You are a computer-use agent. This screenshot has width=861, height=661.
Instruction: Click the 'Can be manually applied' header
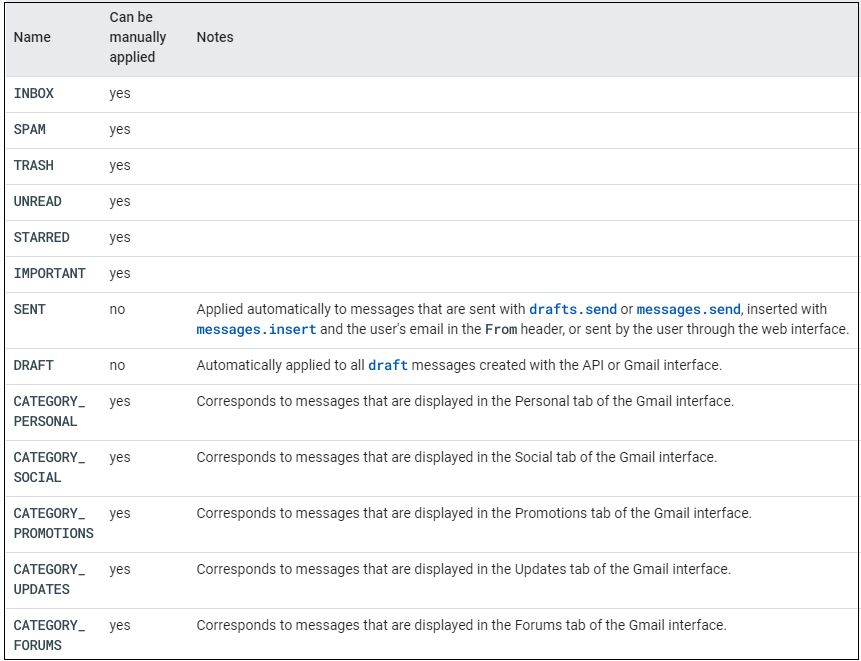point(137,38)
